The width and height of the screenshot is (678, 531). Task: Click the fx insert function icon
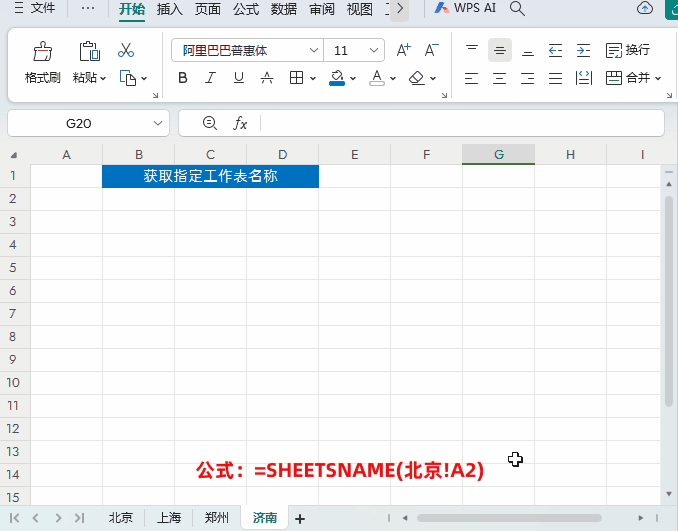(x=240, y=123)
